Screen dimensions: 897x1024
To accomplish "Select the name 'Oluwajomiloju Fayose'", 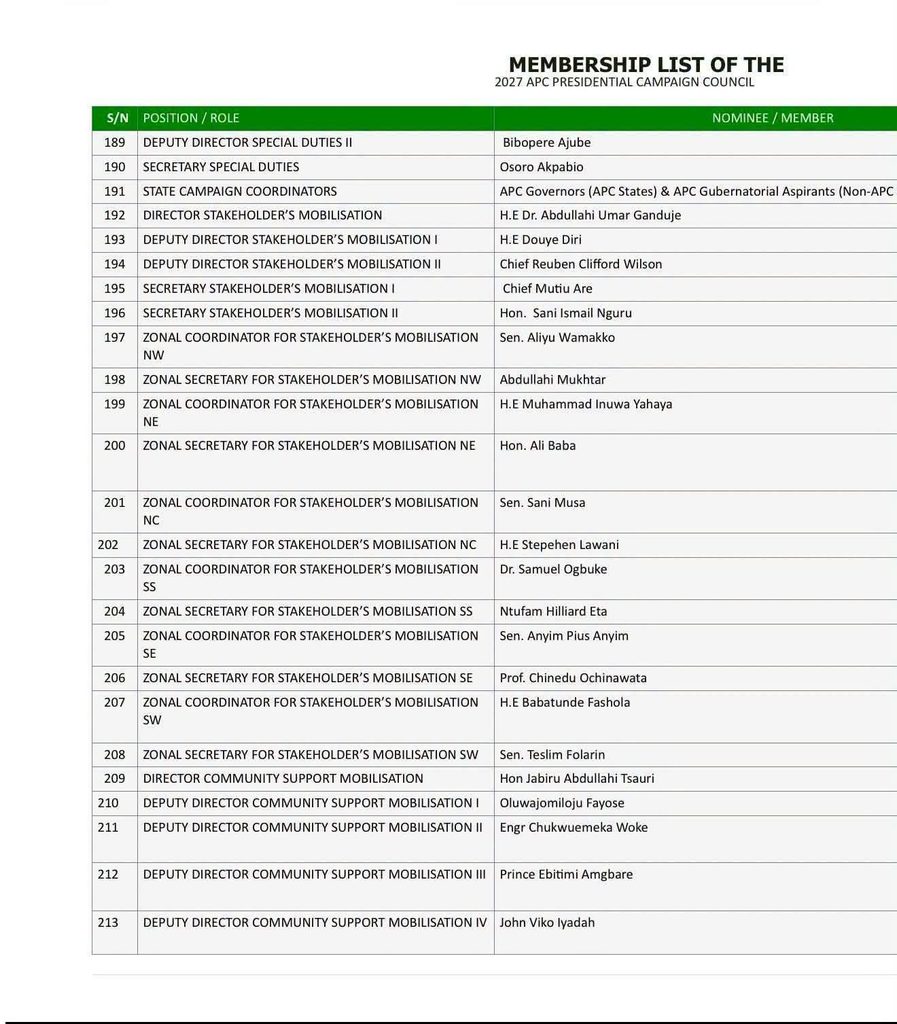I will (561, 803).
